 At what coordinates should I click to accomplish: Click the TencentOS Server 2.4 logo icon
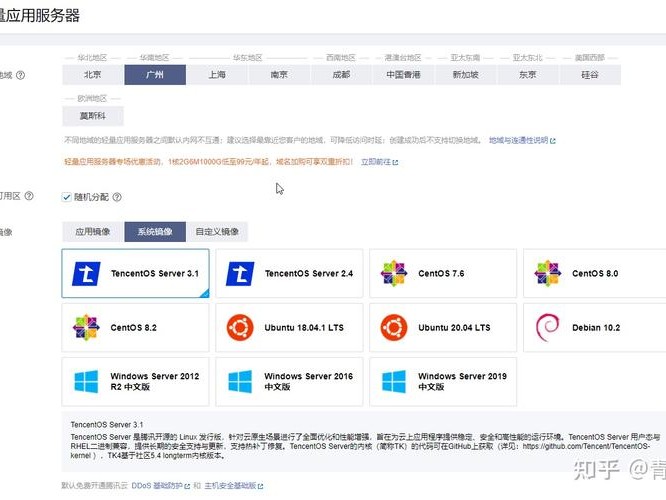(x=240, y=274)
